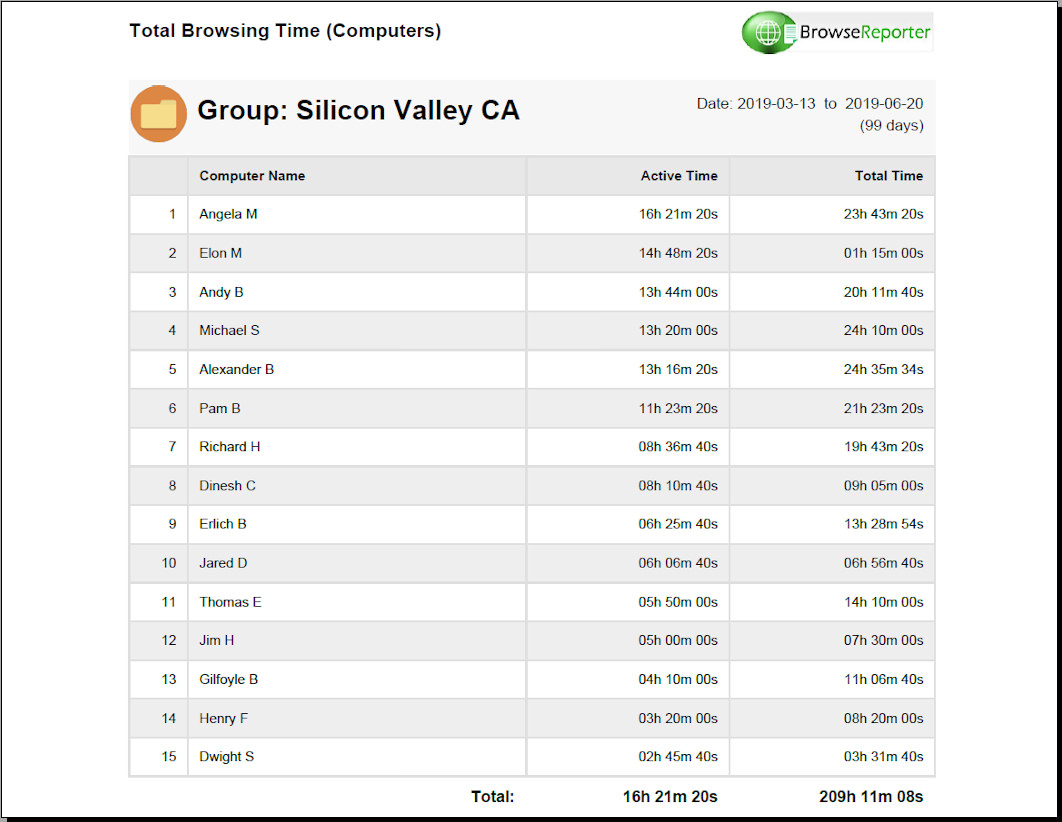Image resolution: width=1062 pixels, height=822 pixels.
Task: Click the BrowseReporter globe logo
Action: tap(768, 33)
